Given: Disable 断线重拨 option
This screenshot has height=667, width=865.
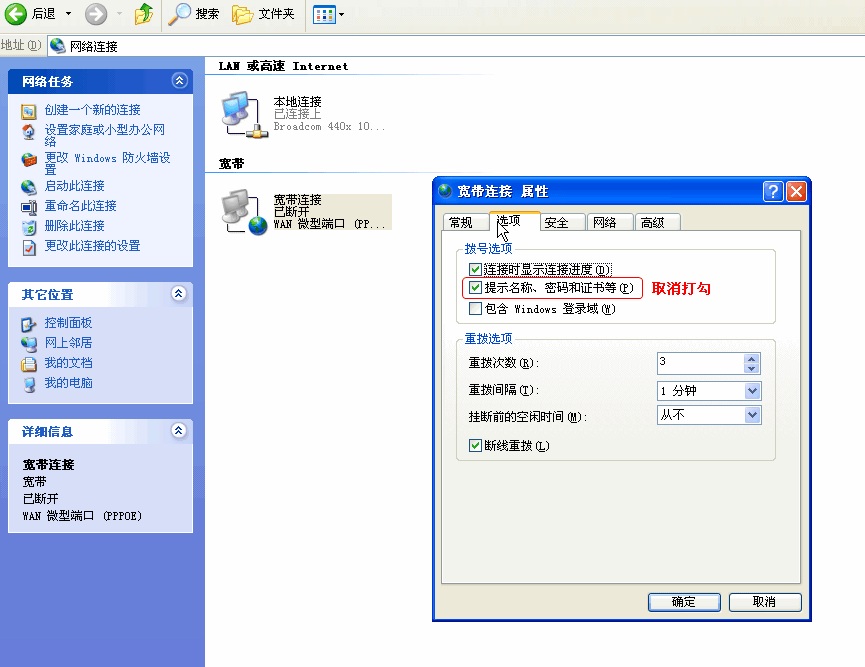Looking at the screenshot, I should click(x=473, y=445).
